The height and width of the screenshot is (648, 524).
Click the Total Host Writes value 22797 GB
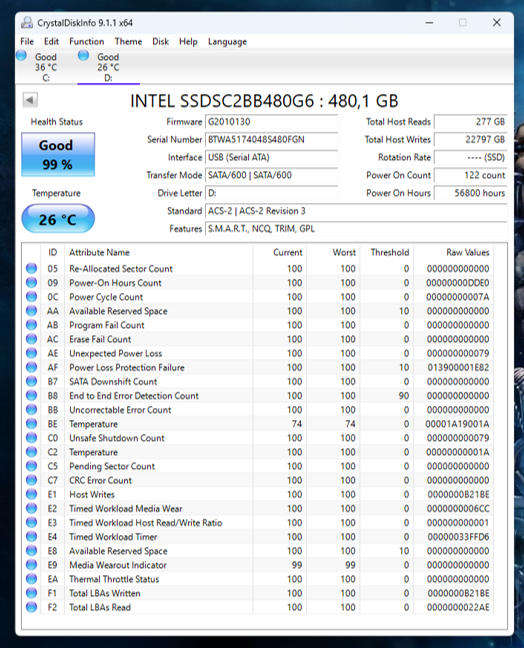click(x=471, y=140)
